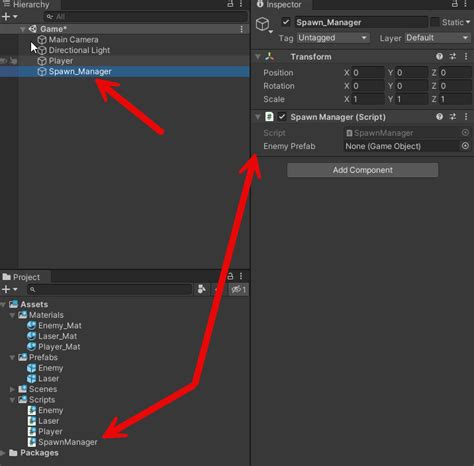
Task: Collapse the Game scene foldout
Action: pos(22,29)
